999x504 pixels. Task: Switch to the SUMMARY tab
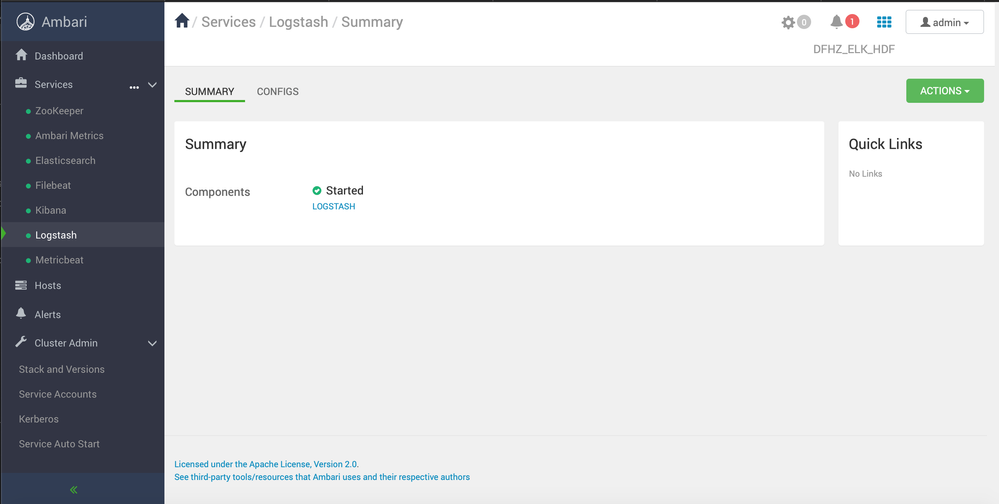click(210, 92)
